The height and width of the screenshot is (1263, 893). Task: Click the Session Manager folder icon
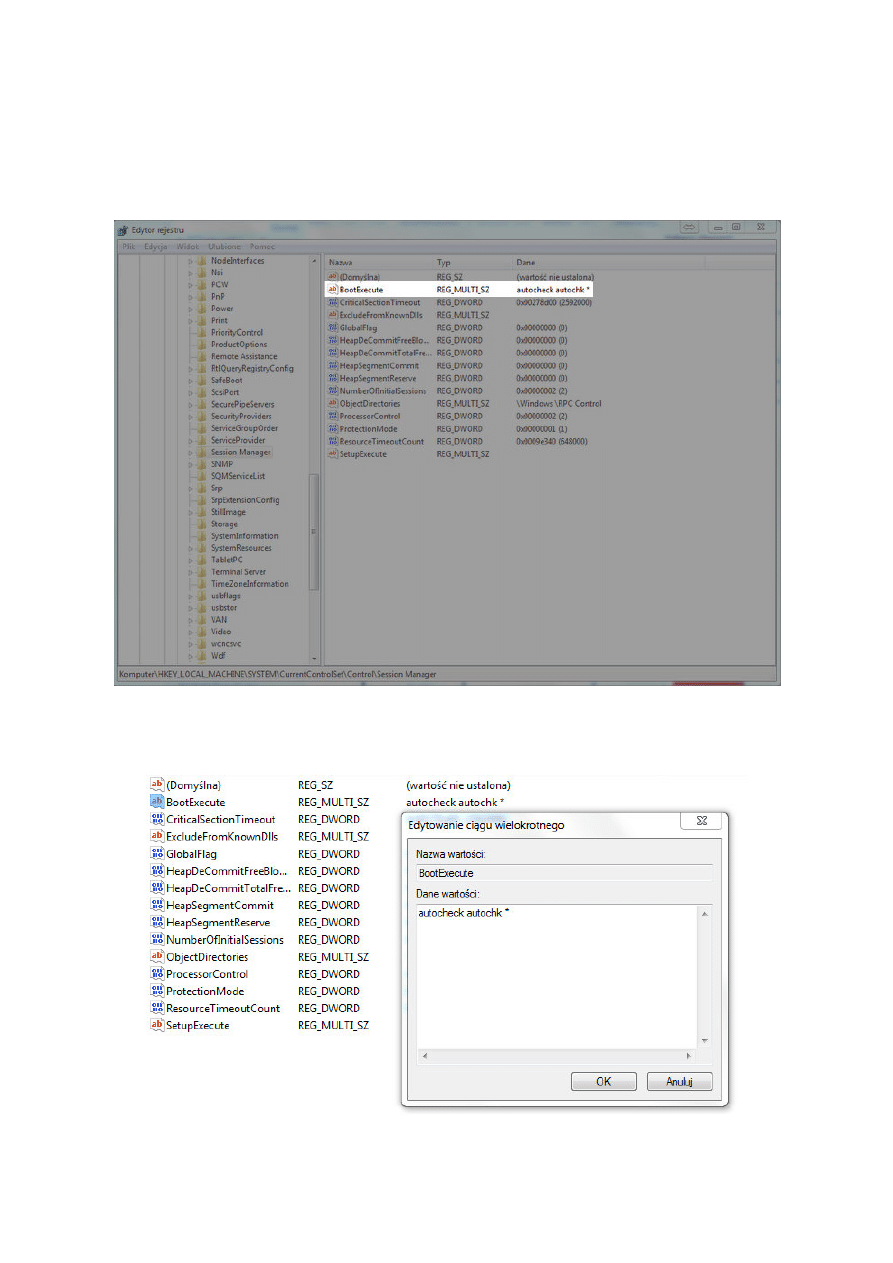click(x=202, y=452)
